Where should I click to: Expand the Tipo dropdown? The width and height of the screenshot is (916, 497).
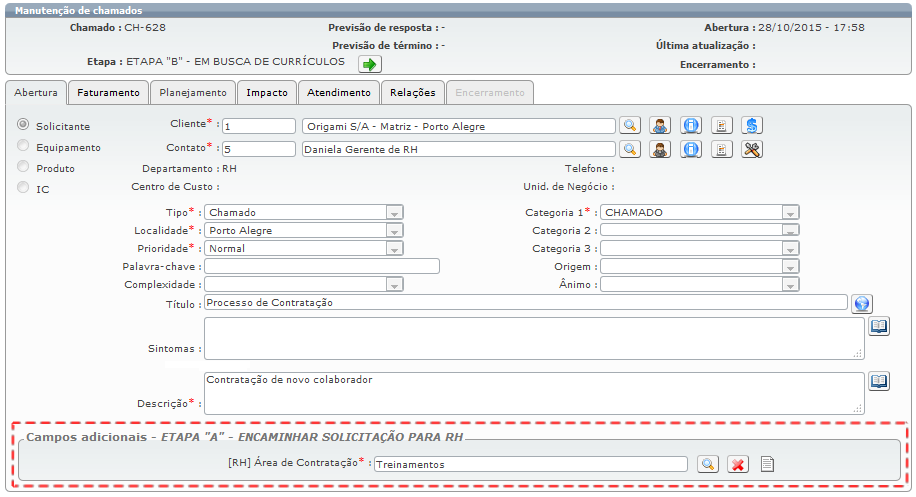point(394,213)
